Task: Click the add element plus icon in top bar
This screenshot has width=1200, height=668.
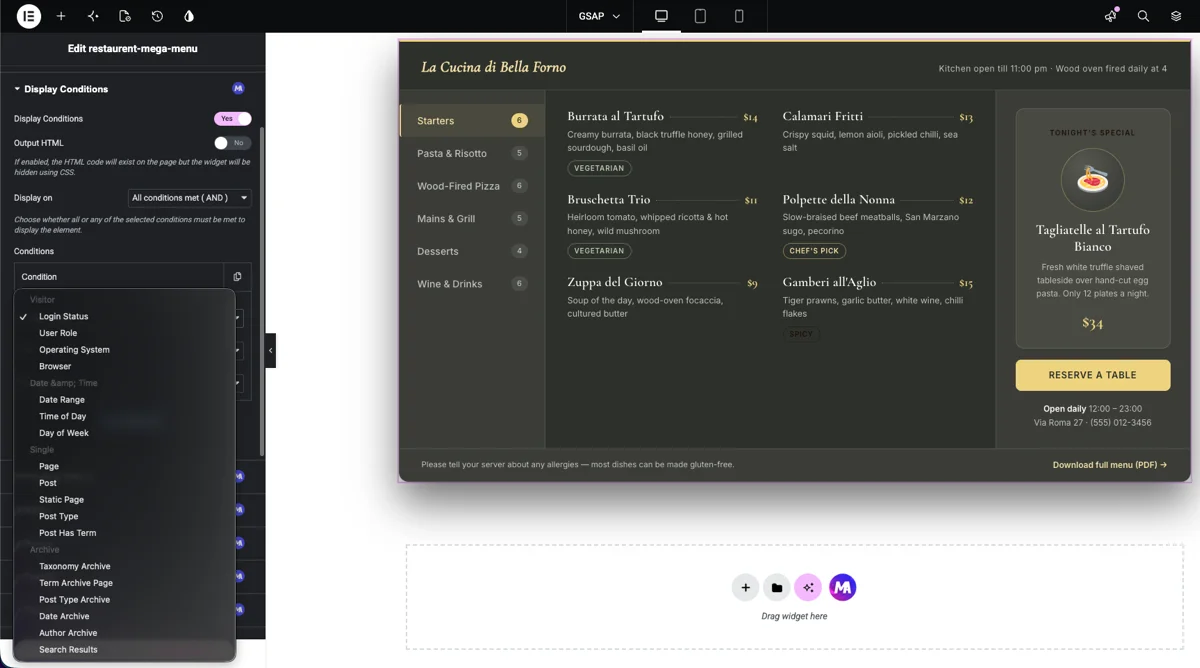Action: 61,16
